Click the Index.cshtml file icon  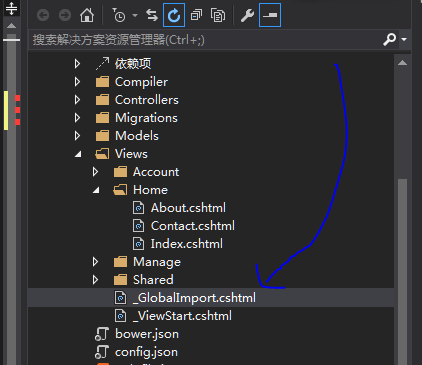139,243
